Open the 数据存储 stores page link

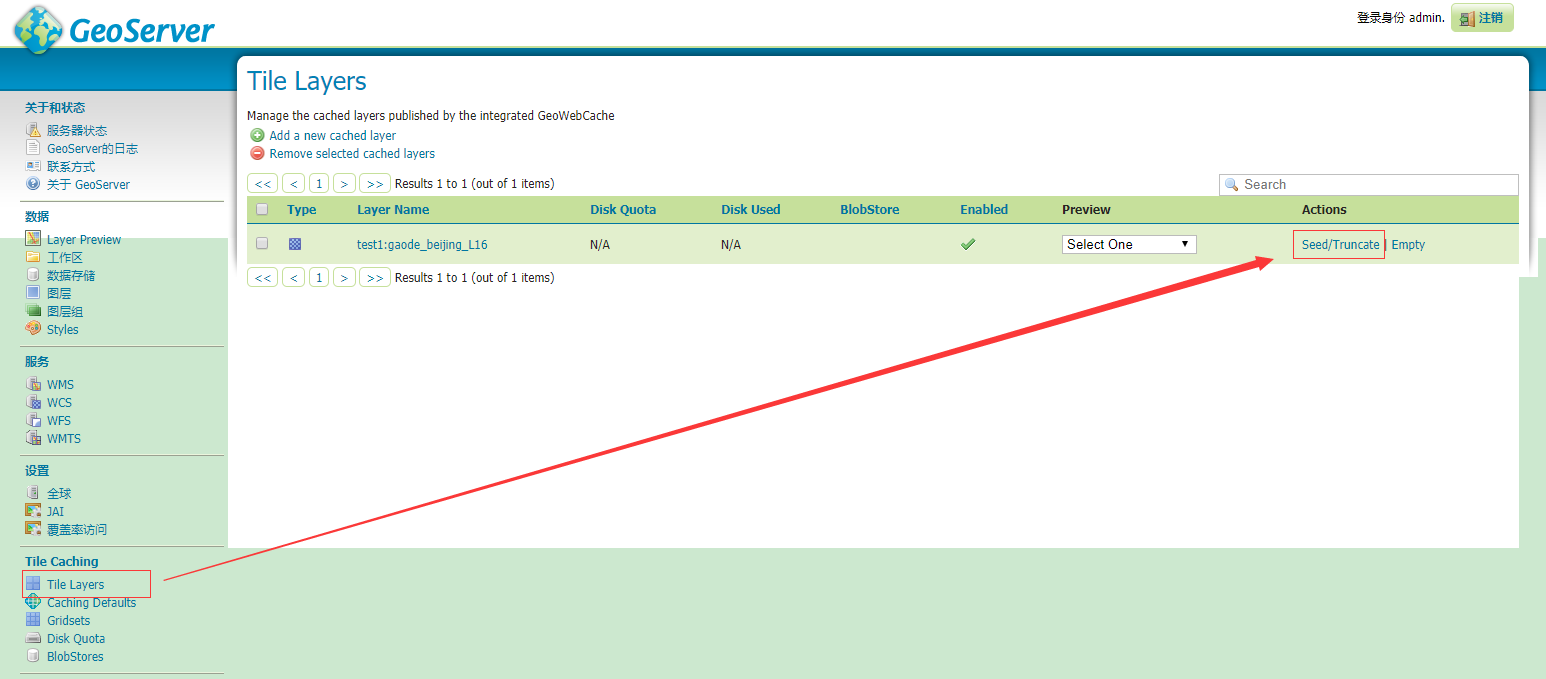[x=71, y=275]
